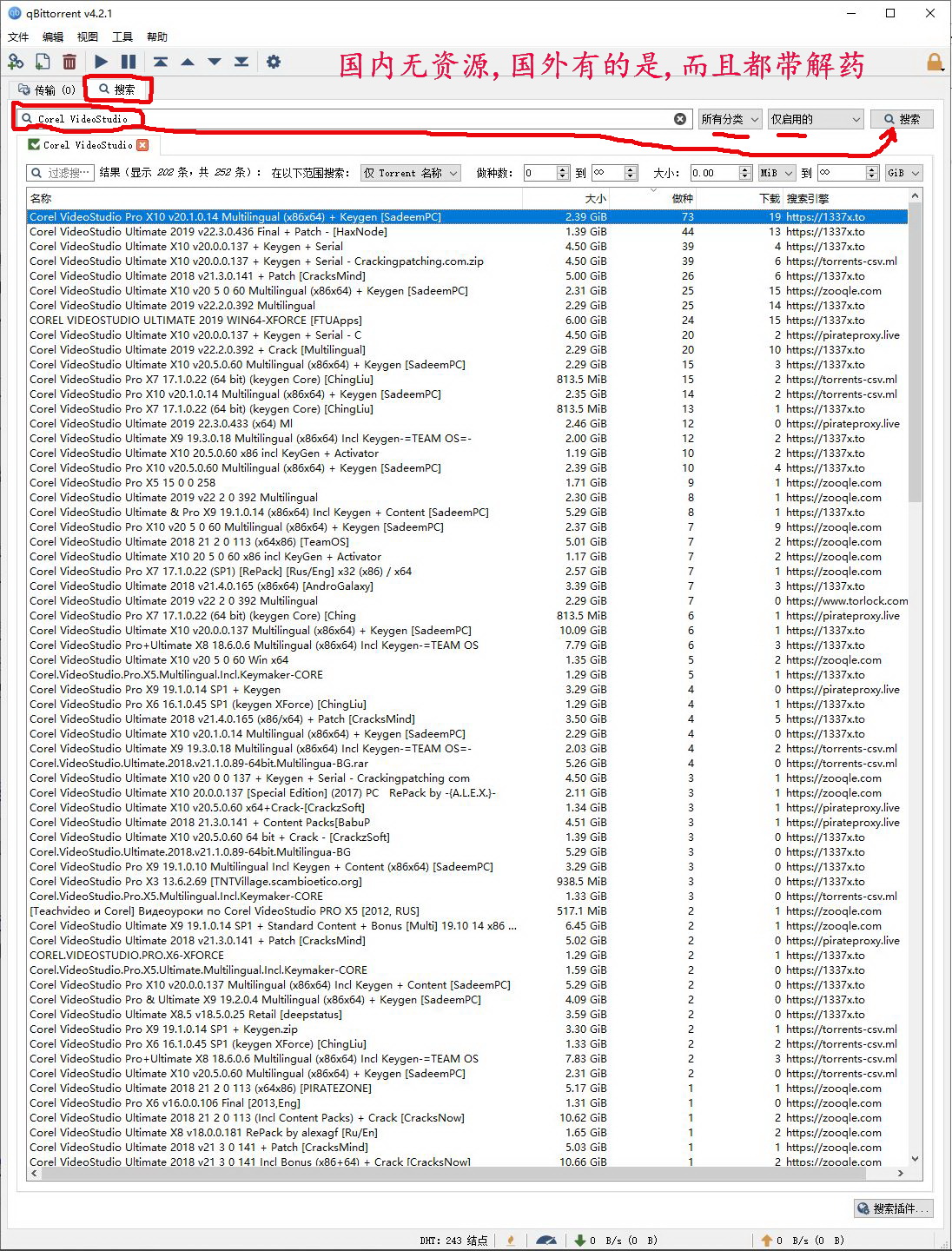Screen dimensions: 952x1251
Task: Select 'COREL VIDEOSTUDIO ULTIMATE 2019 WIN64-XFORCE [FTUApps]' row
Action: pyautogui.click(x=467, y=321)
